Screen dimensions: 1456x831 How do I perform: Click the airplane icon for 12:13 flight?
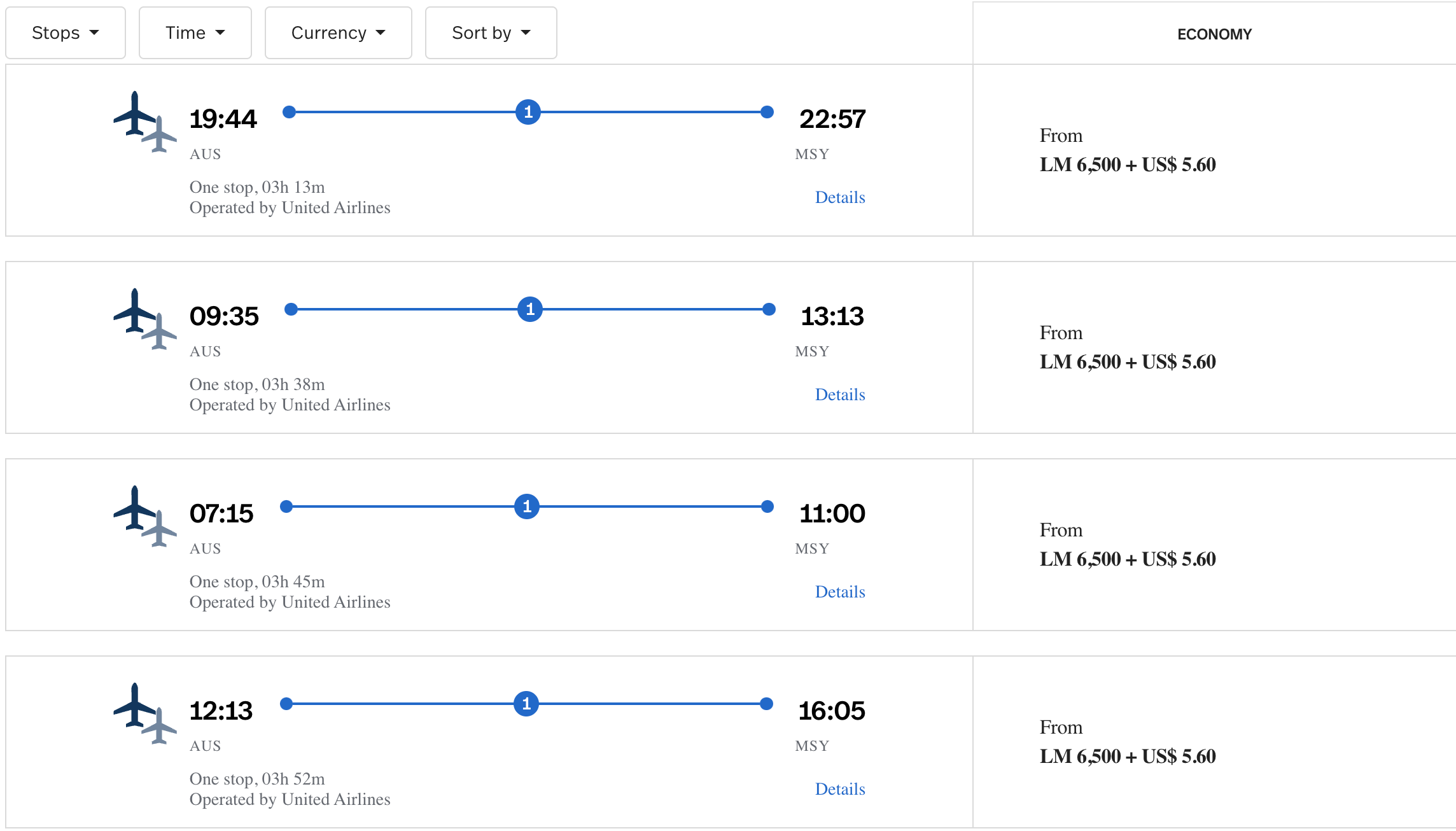click(x=144, y=713)
